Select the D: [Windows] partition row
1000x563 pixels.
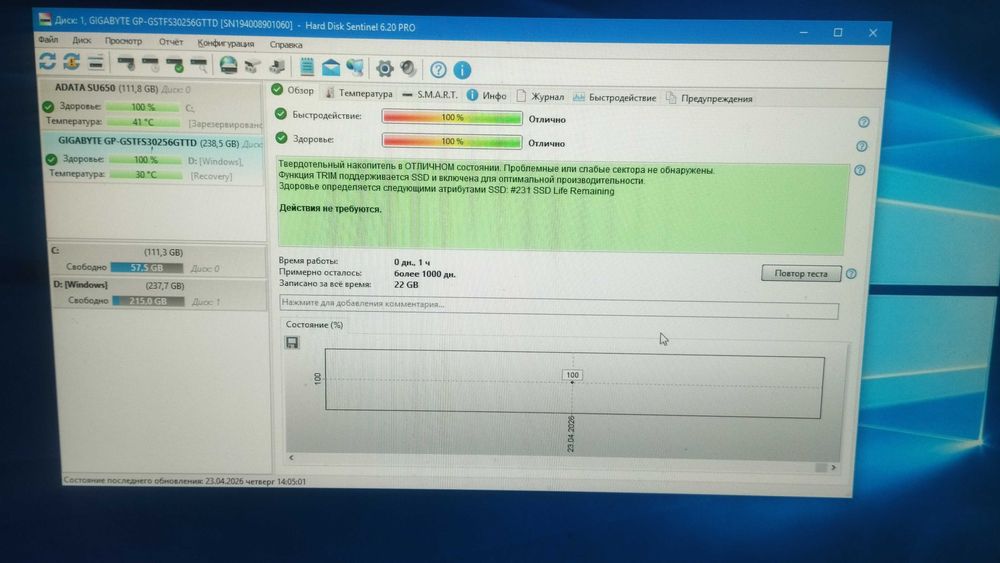160,293
